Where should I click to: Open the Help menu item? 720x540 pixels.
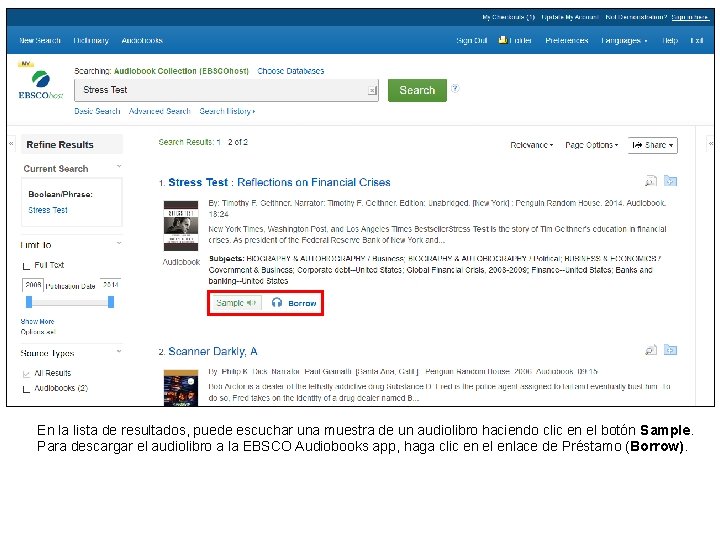click(670, 40)
